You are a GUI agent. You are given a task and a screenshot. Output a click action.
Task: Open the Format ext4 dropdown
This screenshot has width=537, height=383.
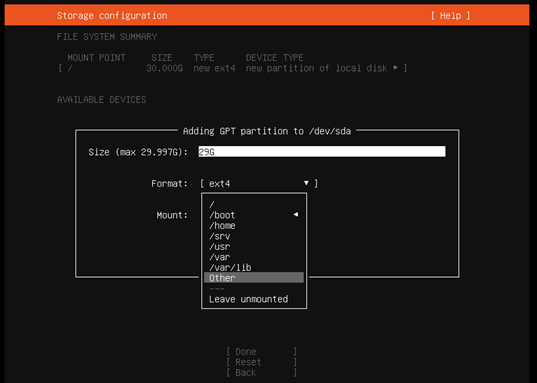click(259, 184)
